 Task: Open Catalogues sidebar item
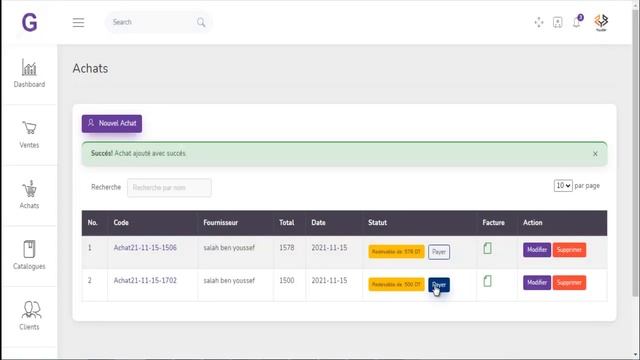(x=29, y=256)
